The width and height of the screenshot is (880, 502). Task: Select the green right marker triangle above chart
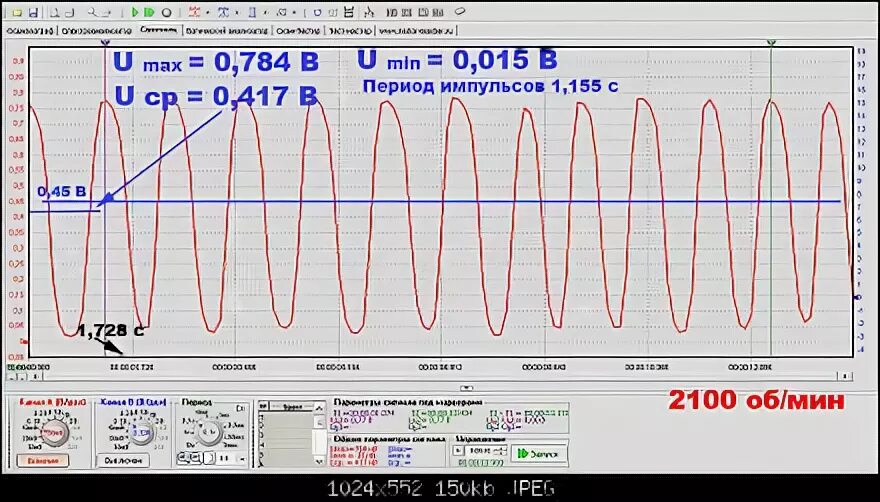click(x=771, y=42)
